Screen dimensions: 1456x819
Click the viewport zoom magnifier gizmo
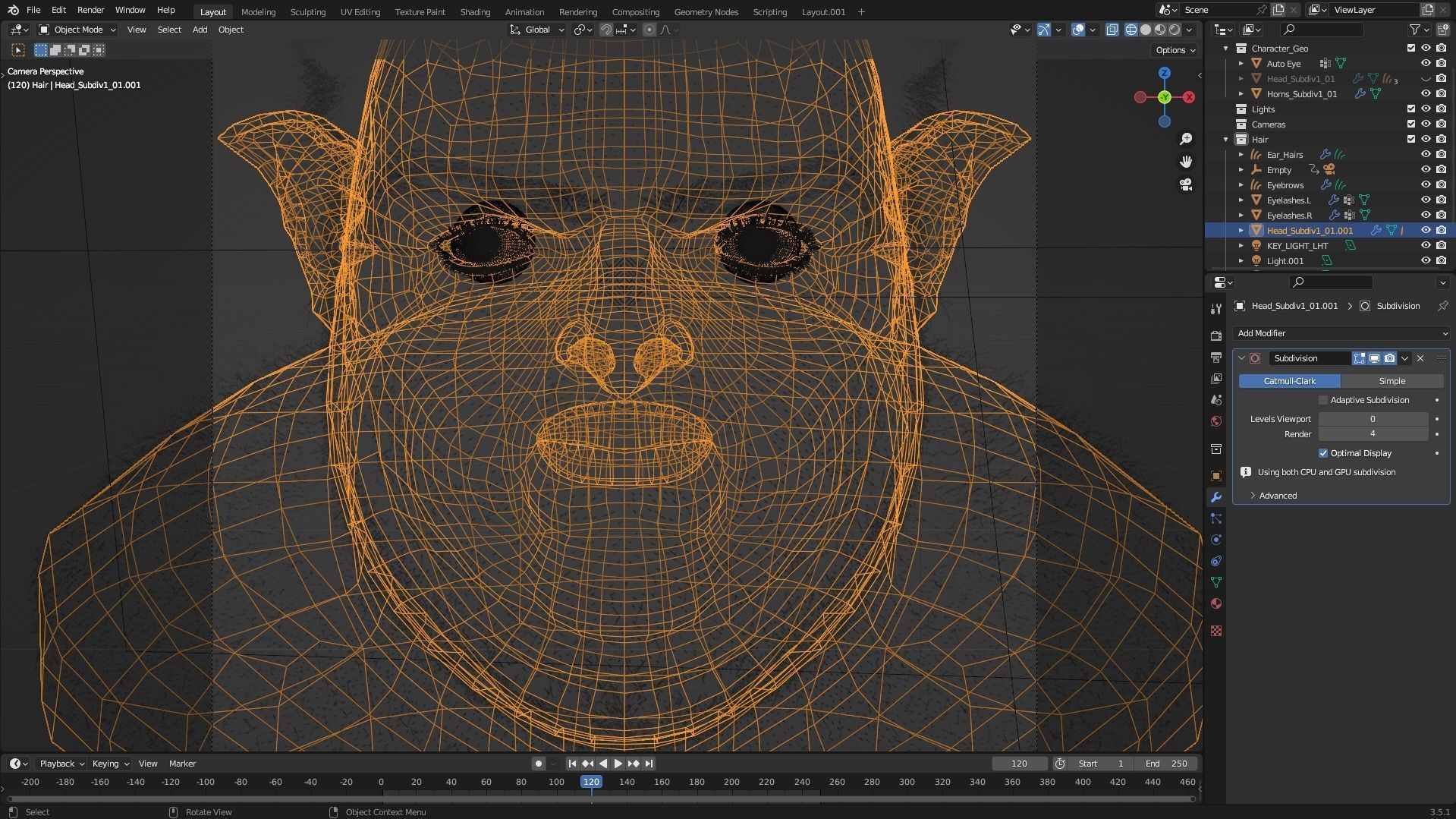point(1186,139)
